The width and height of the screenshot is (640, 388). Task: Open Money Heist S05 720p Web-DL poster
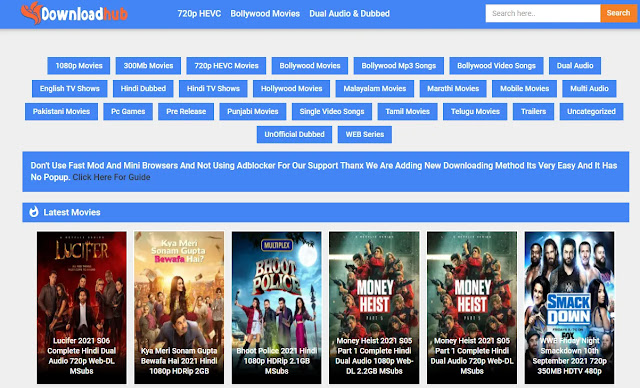pyautogui.click(x=472, y=308)
